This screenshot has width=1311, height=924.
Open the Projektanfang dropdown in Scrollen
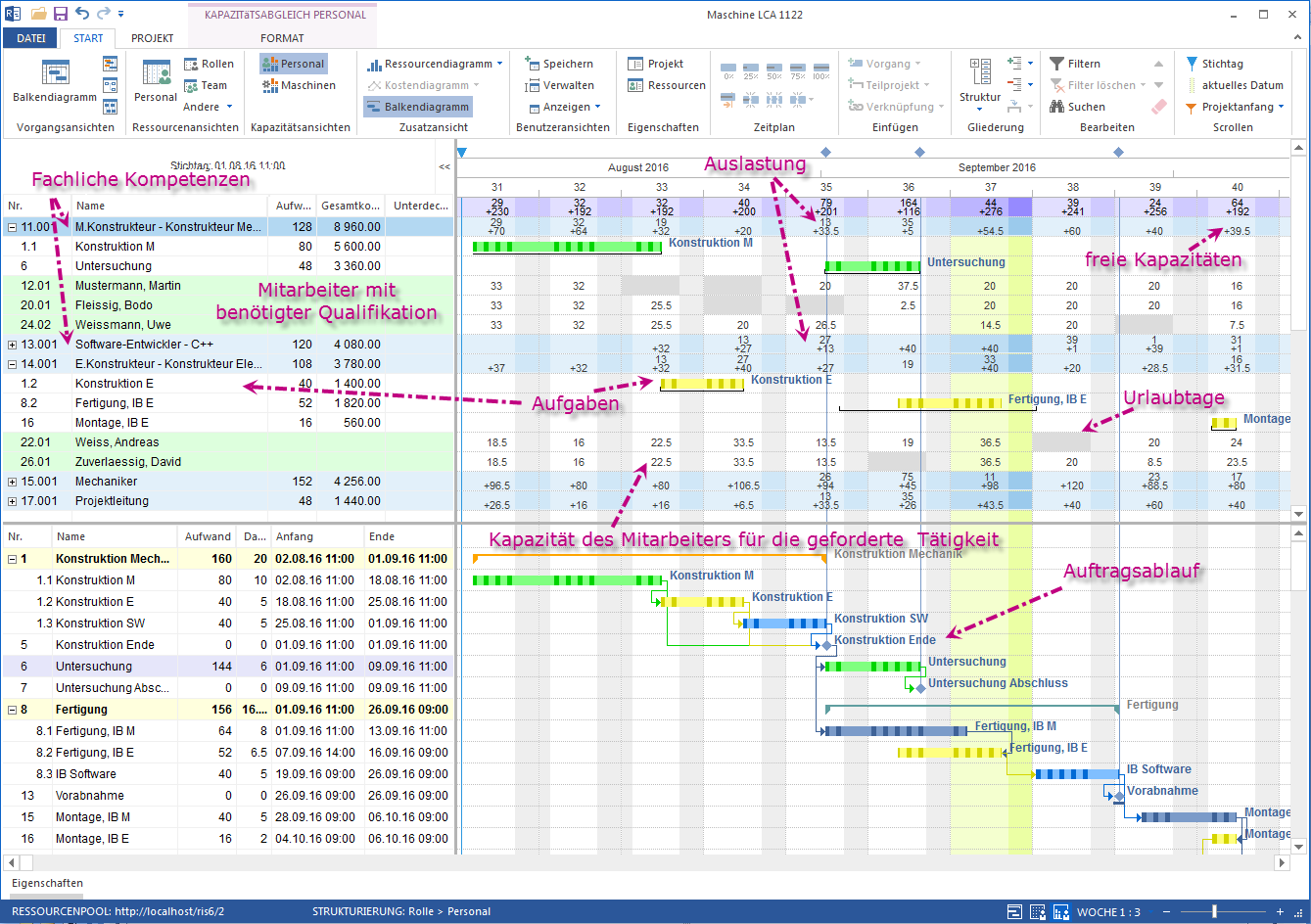[1234, 107]
